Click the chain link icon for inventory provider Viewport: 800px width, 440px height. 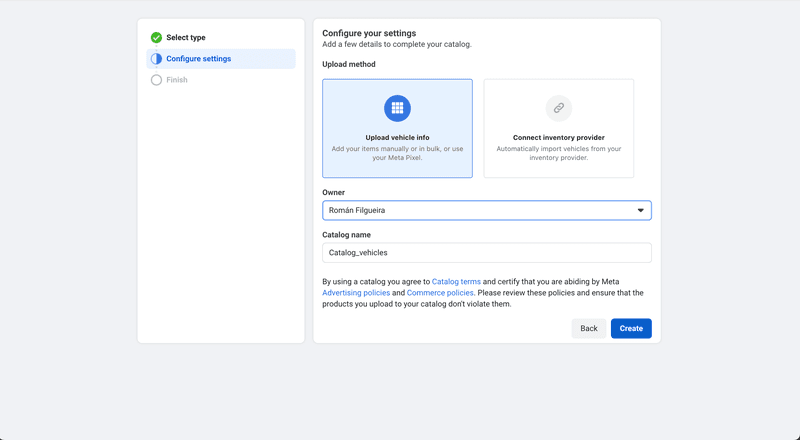[559, 108]
